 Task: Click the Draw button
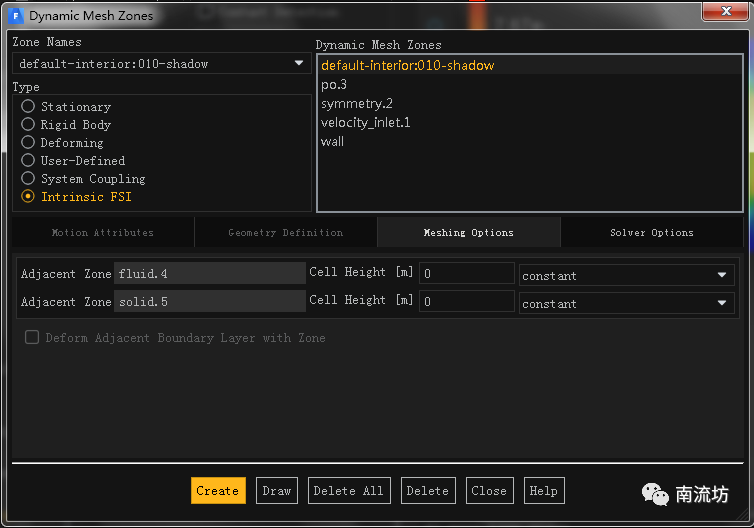276,491
